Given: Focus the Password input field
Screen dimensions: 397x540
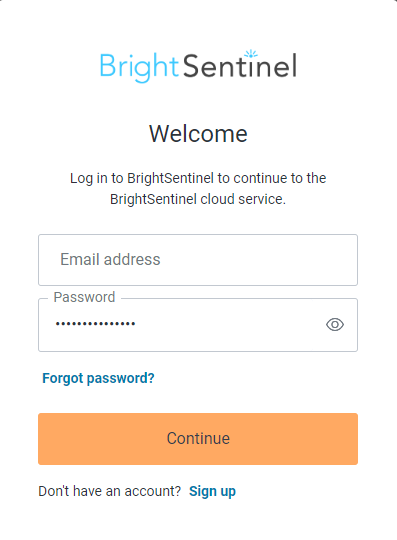Looking at the screenshot, I should coord(198,325).
